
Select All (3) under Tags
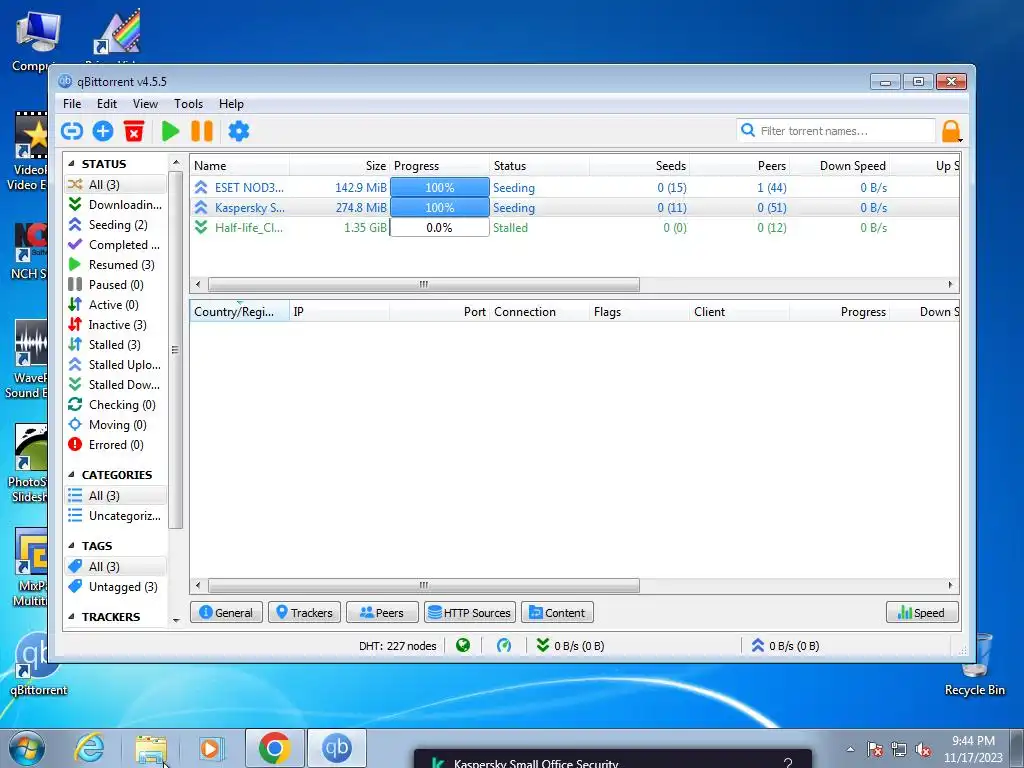click(116, 567)
